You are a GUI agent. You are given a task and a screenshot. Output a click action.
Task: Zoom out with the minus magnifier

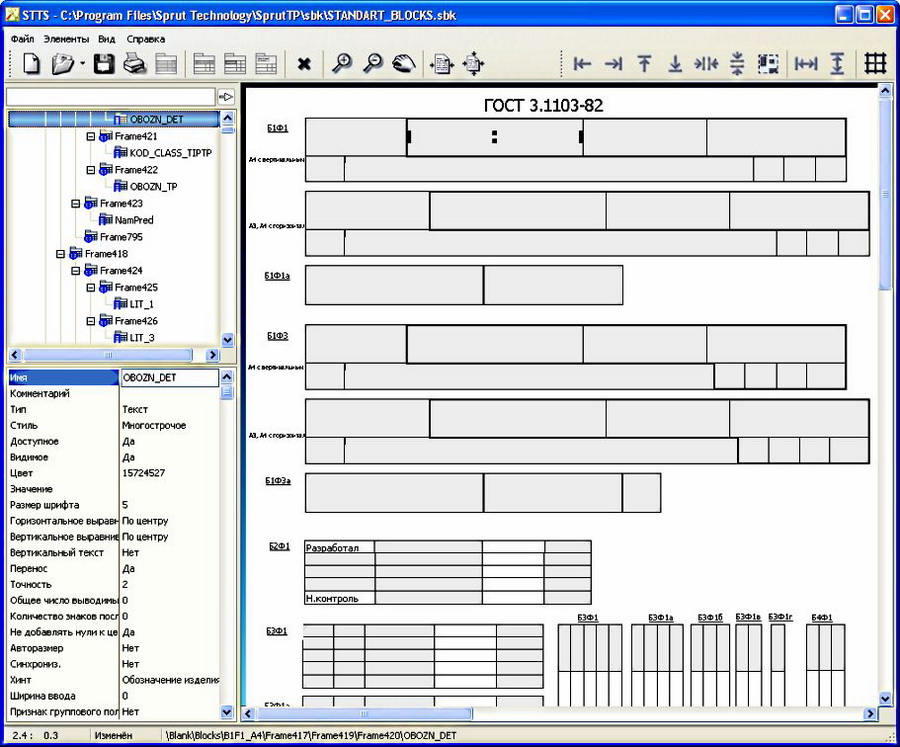coord(372,65)
